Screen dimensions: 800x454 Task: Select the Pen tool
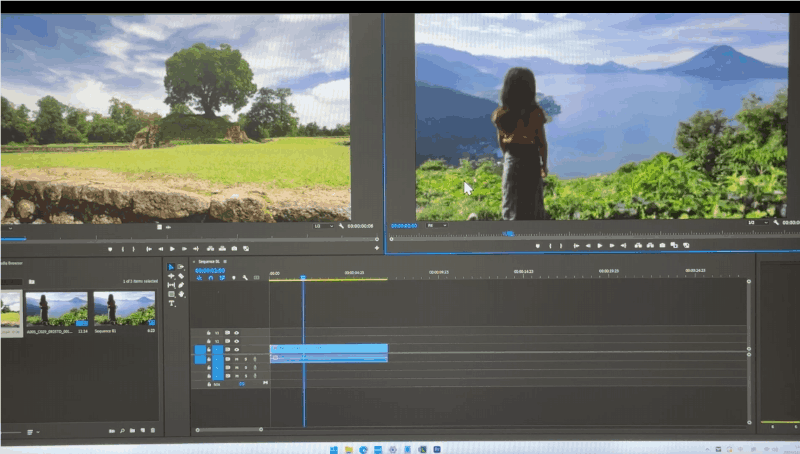(x=181, y=285)
